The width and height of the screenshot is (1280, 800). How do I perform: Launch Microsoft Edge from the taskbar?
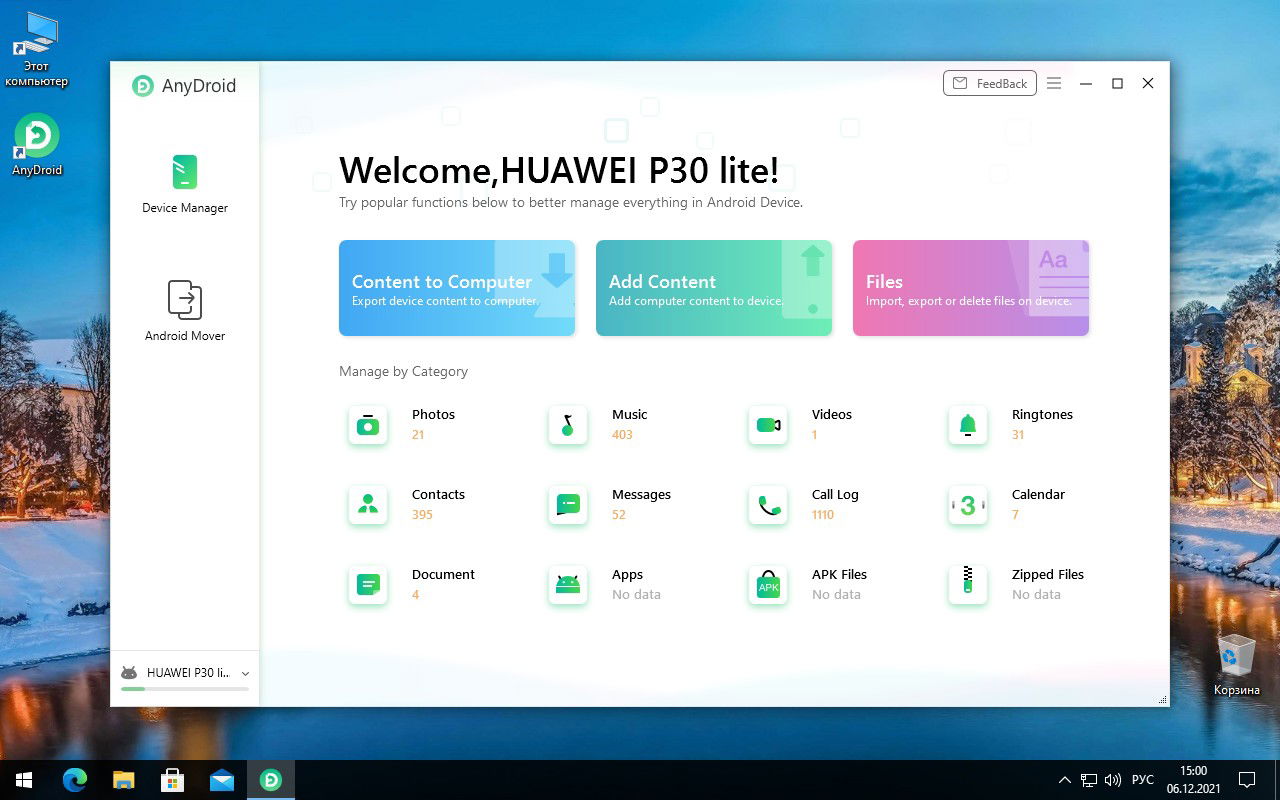click(x=75, y=780)
